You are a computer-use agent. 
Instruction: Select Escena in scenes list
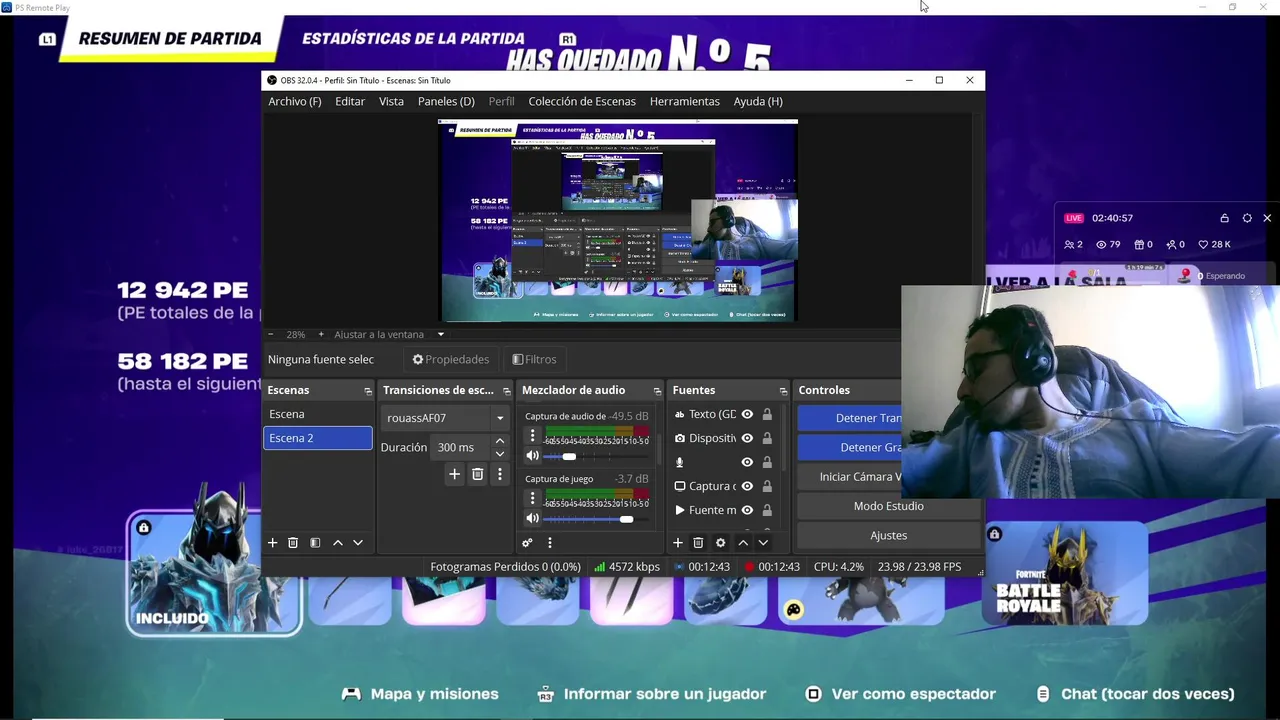coord(318,414)
